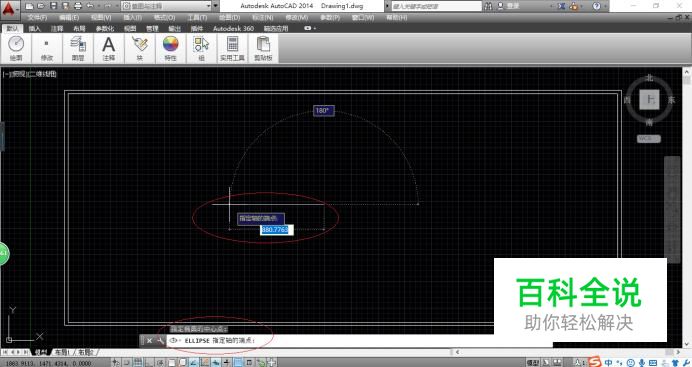Toggle the snap mode status bar button
The image size is (692, 367).
tap(127, 363)
